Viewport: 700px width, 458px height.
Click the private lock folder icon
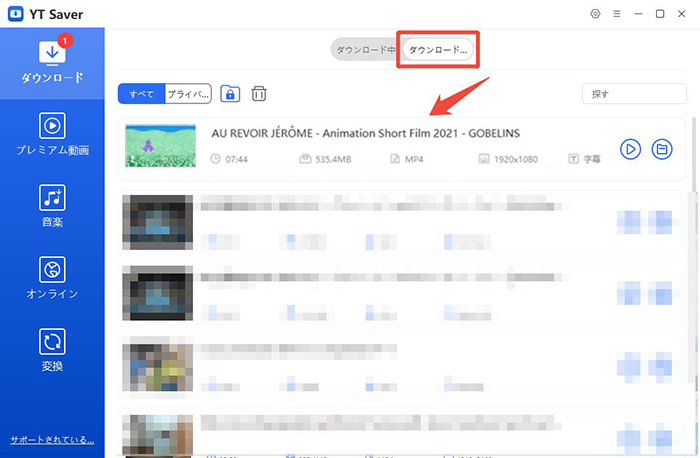tap(230, 94)
